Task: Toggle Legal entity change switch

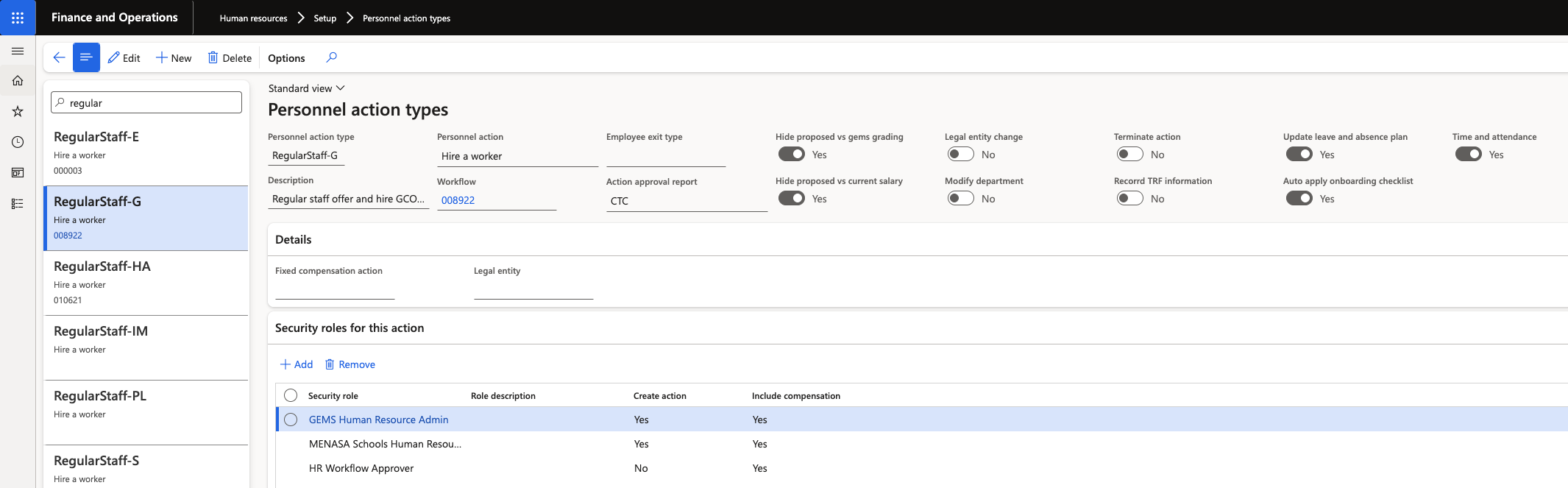Action: click(961, 154)
